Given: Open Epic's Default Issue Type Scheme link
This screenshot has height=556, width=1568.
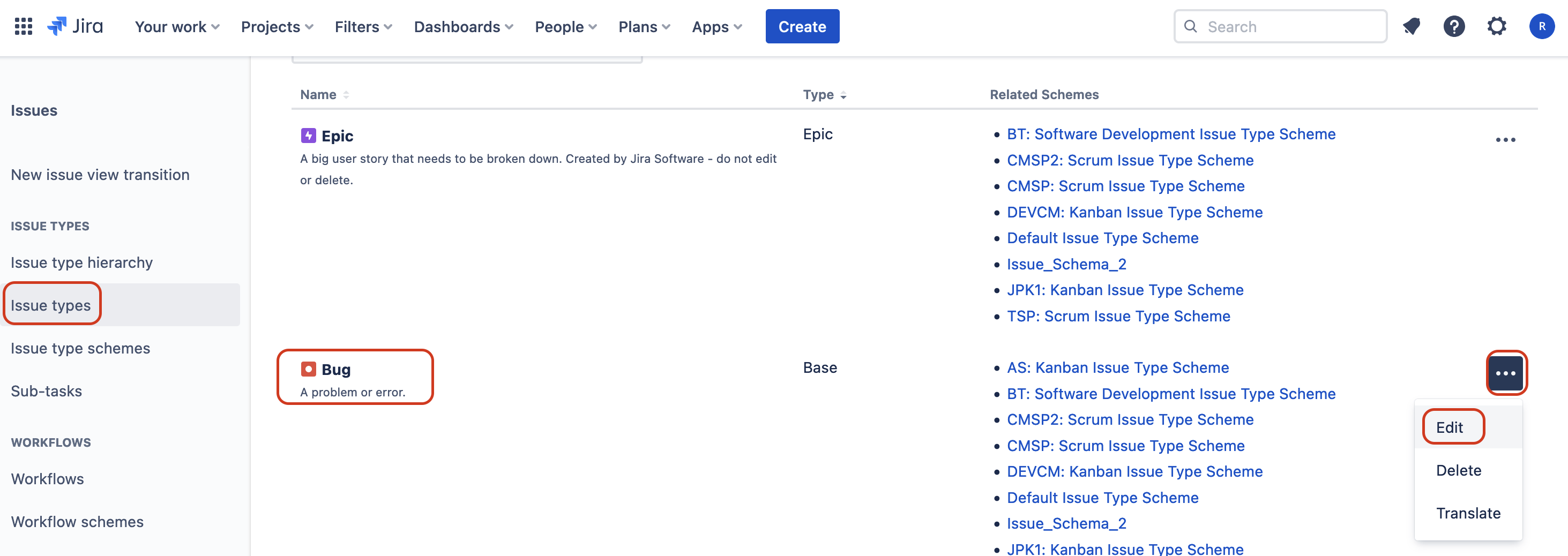Looking at the screenshot, I should click(x=1102, y=238).
